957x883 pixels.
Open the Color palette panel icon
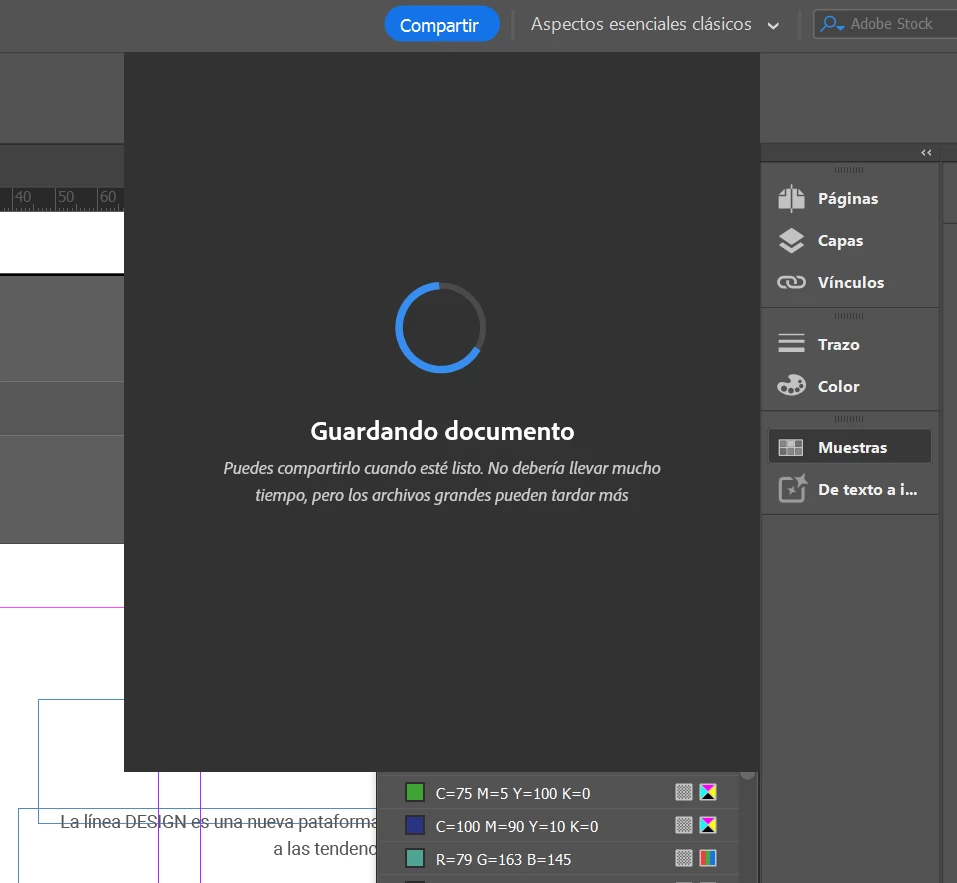tap(792, 386)
